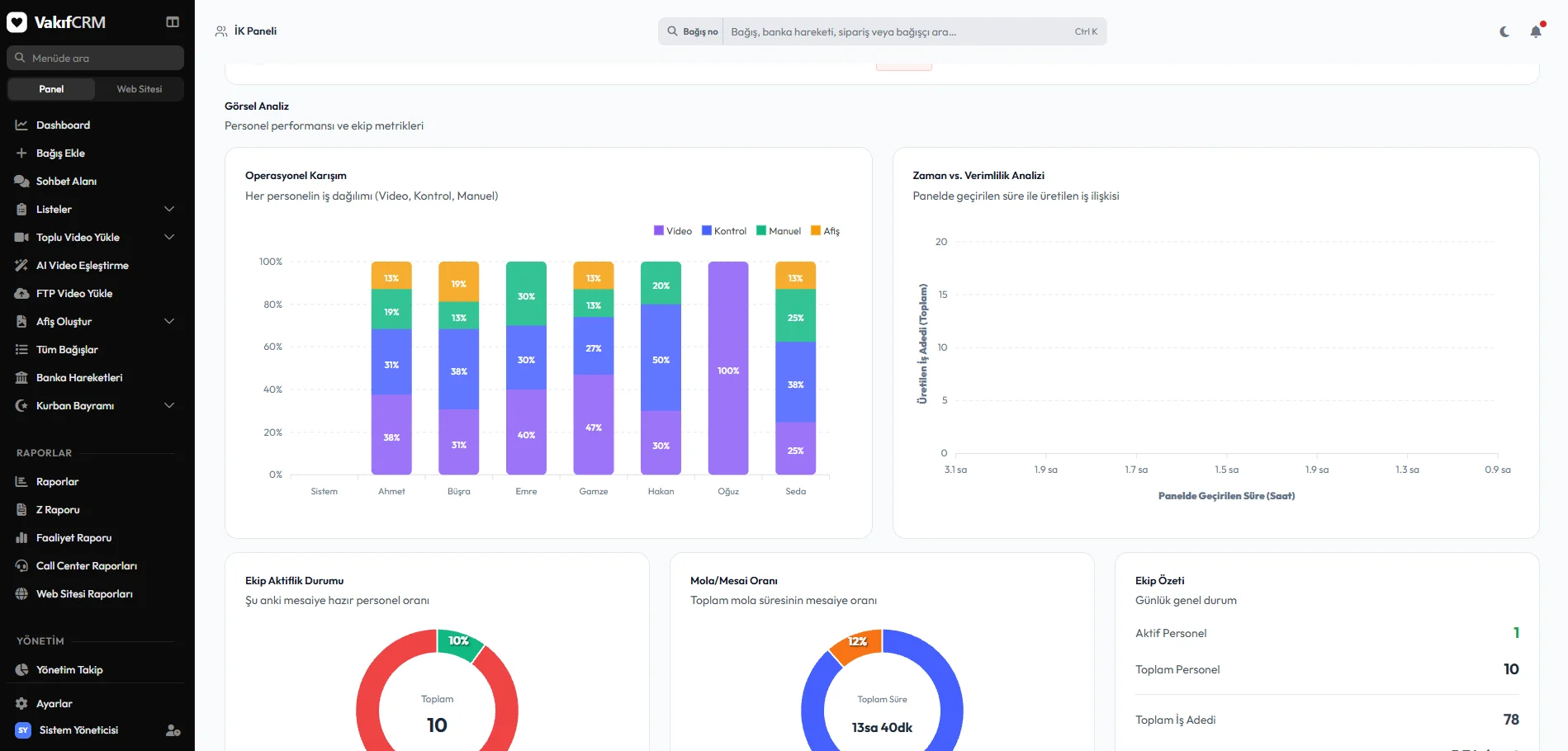This screenshot has width=1568, height=751.
Task: Toggle the Kontrol series in chart legend
Action: coord(724,231)
